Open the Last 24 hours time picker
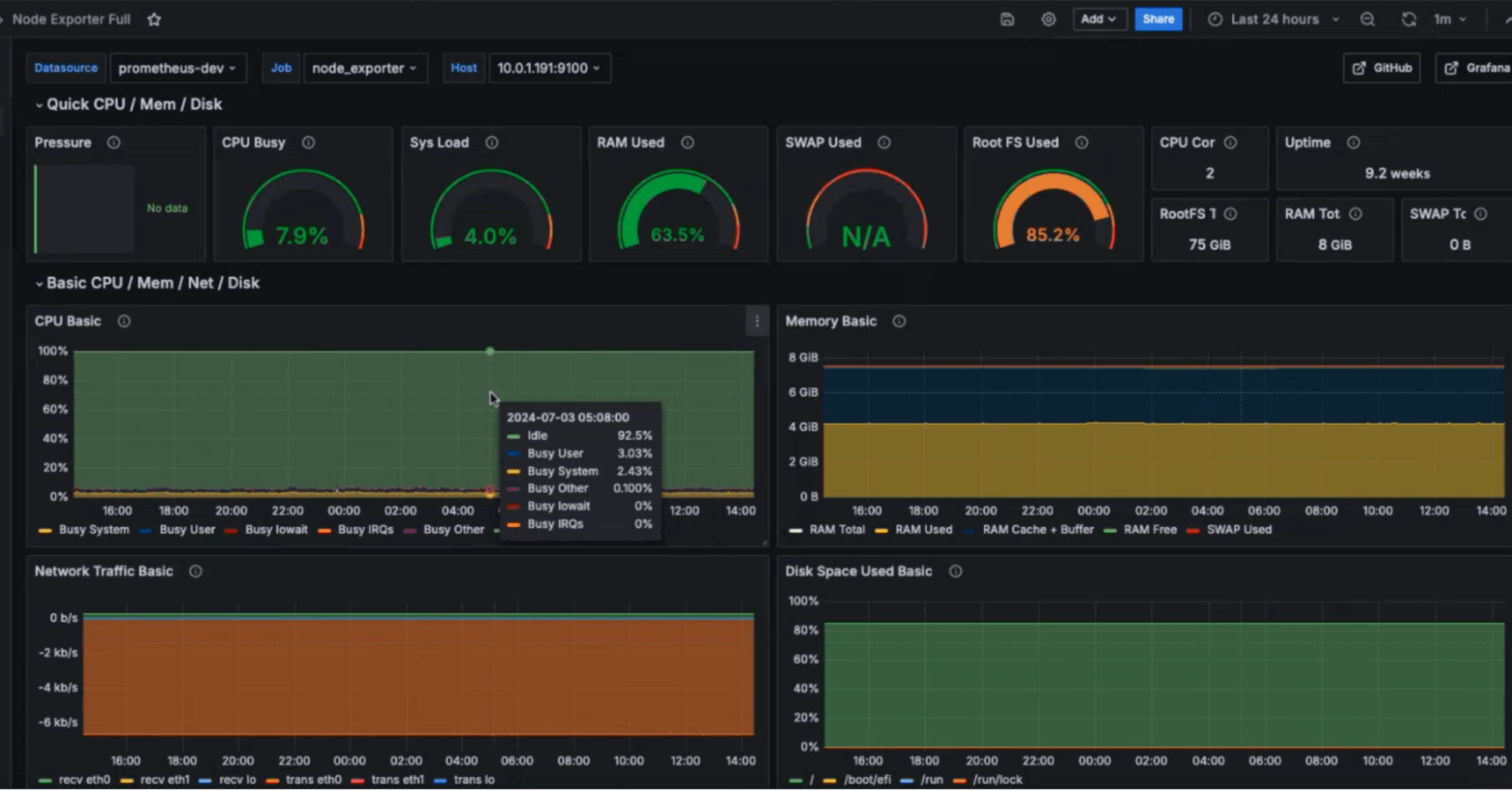Image resolution: width=1512 pixels, height=790 pixels. coord(1274,20)
